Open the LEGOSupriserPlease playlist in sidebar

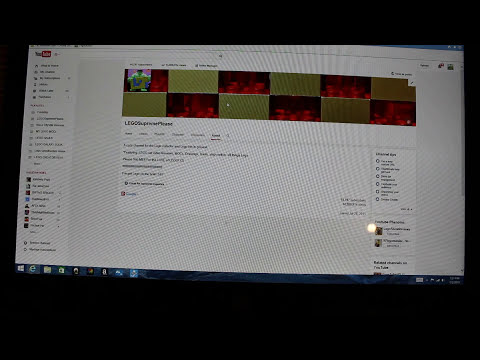coord(47,119)
